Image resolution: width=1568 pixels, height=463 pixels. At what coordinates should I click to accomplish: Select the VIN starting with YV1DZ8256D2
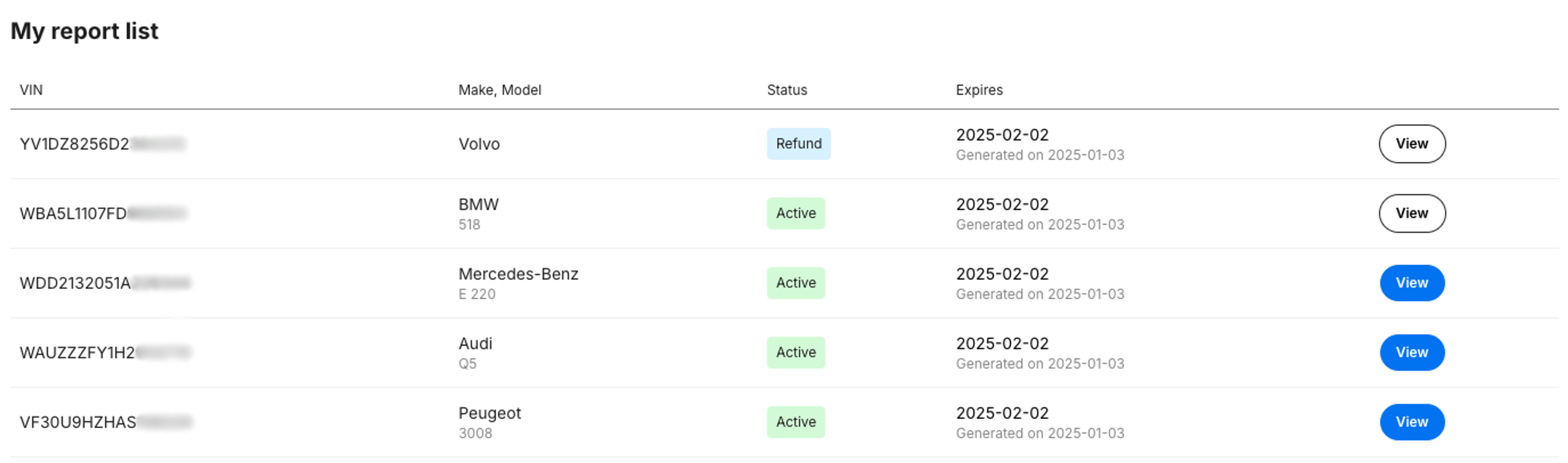click(102, 144)
